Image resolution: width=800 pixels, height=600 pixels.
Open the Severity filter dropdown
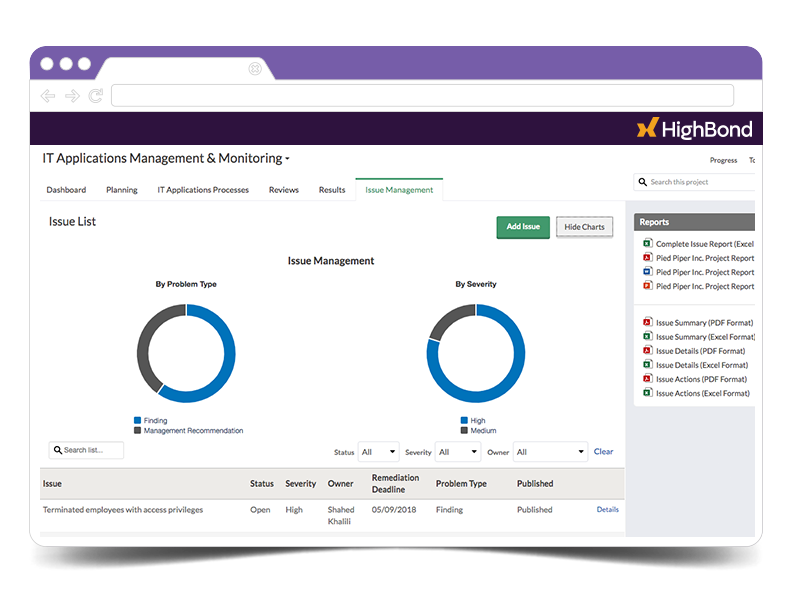pos(458,452)
